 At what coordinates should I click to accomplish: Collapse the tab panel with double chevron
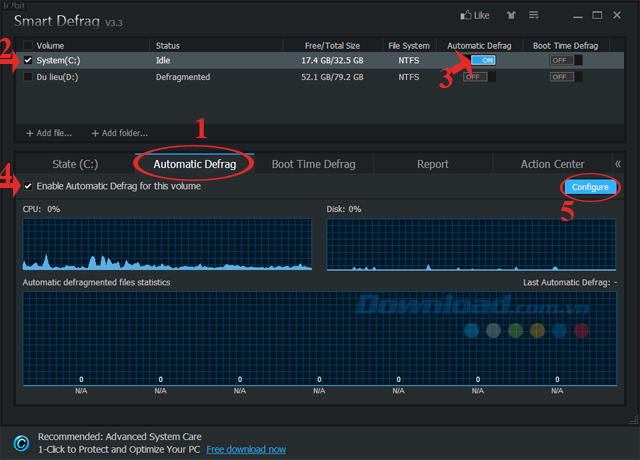[617, 164]
